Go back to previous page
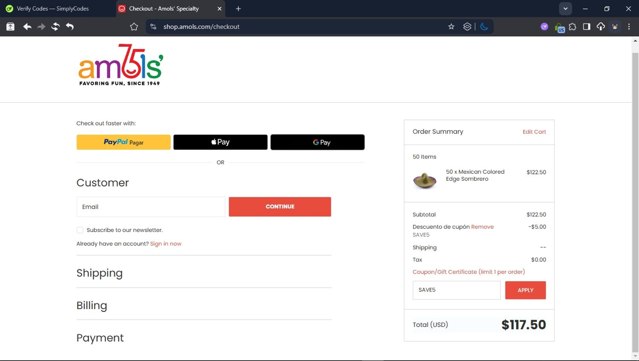Screen dimensions: 639x361 click(27, 26)
